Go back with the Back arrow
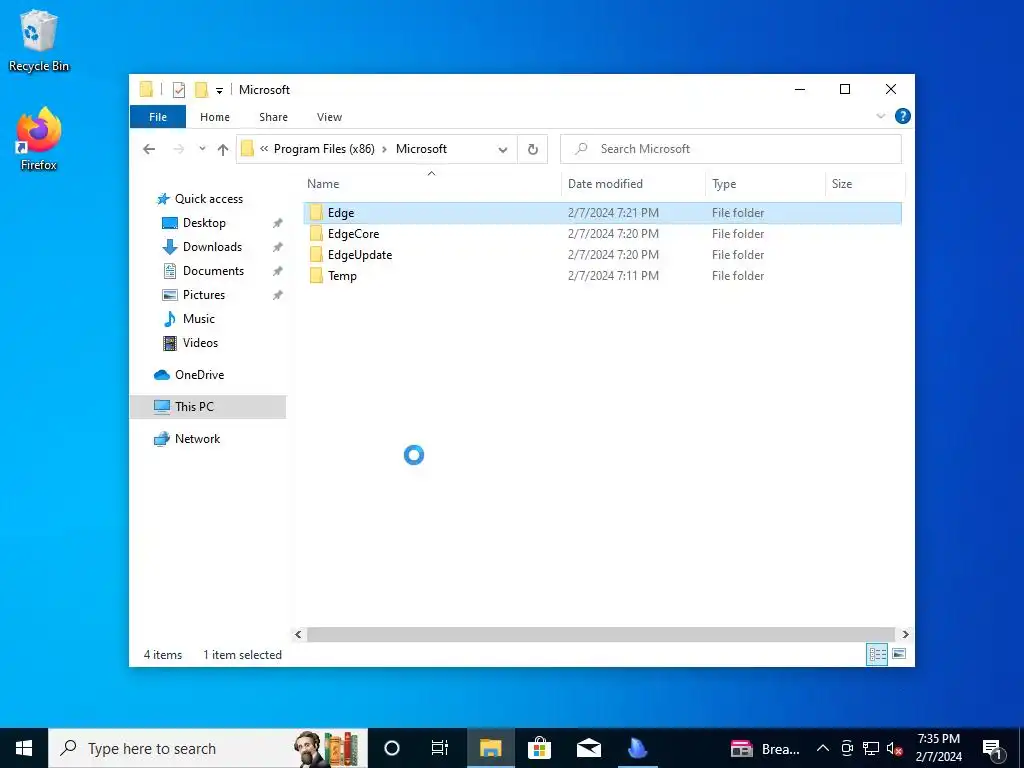Viewport: 1024px width, 768px height. 149,149
